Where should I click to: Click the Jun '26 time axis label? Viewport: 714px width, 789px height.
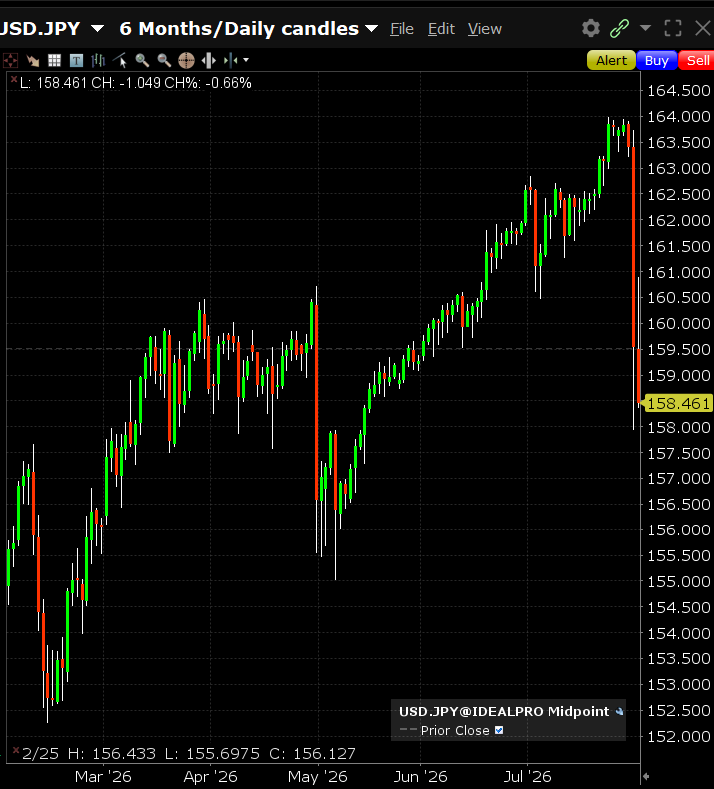pyautogui.click(x=420, y=776)
